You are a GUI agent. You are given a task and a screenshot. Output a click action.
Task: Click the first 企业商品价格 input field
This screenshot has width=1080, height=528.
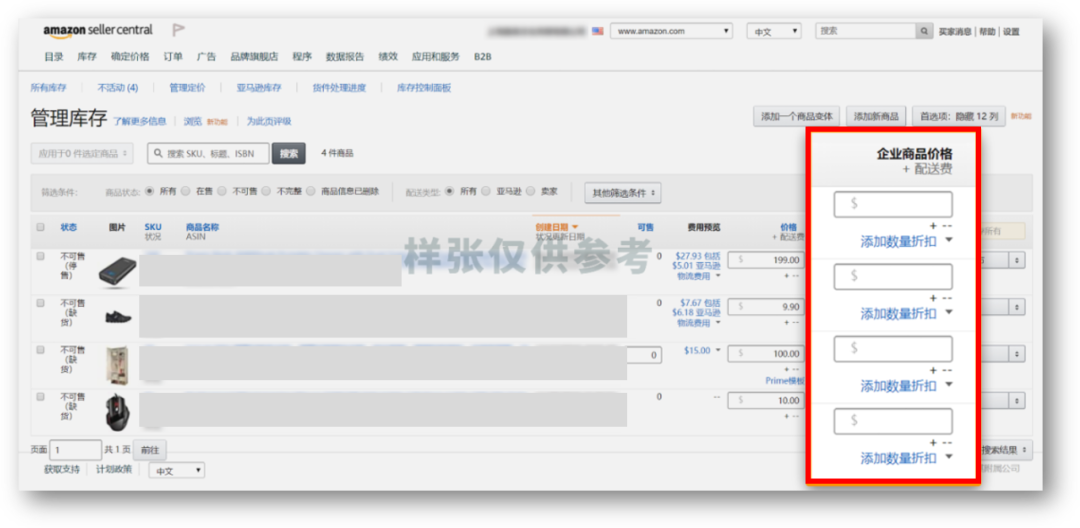(x=893, y=204)
